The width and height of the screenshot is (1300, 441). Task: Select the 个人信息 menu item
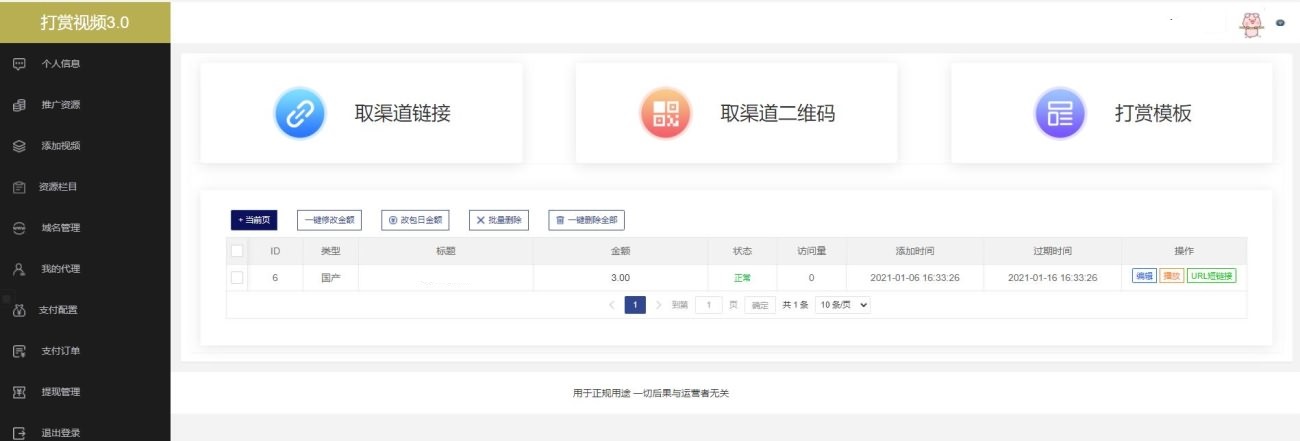tap(60, 64)
